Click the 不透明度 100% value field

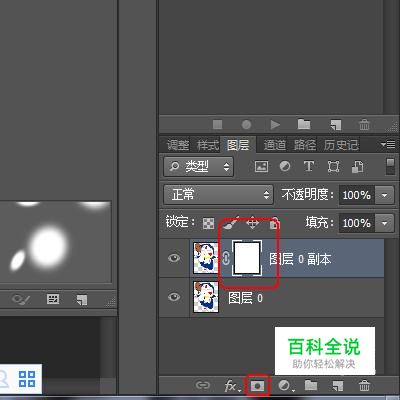(x=357, y=195)
